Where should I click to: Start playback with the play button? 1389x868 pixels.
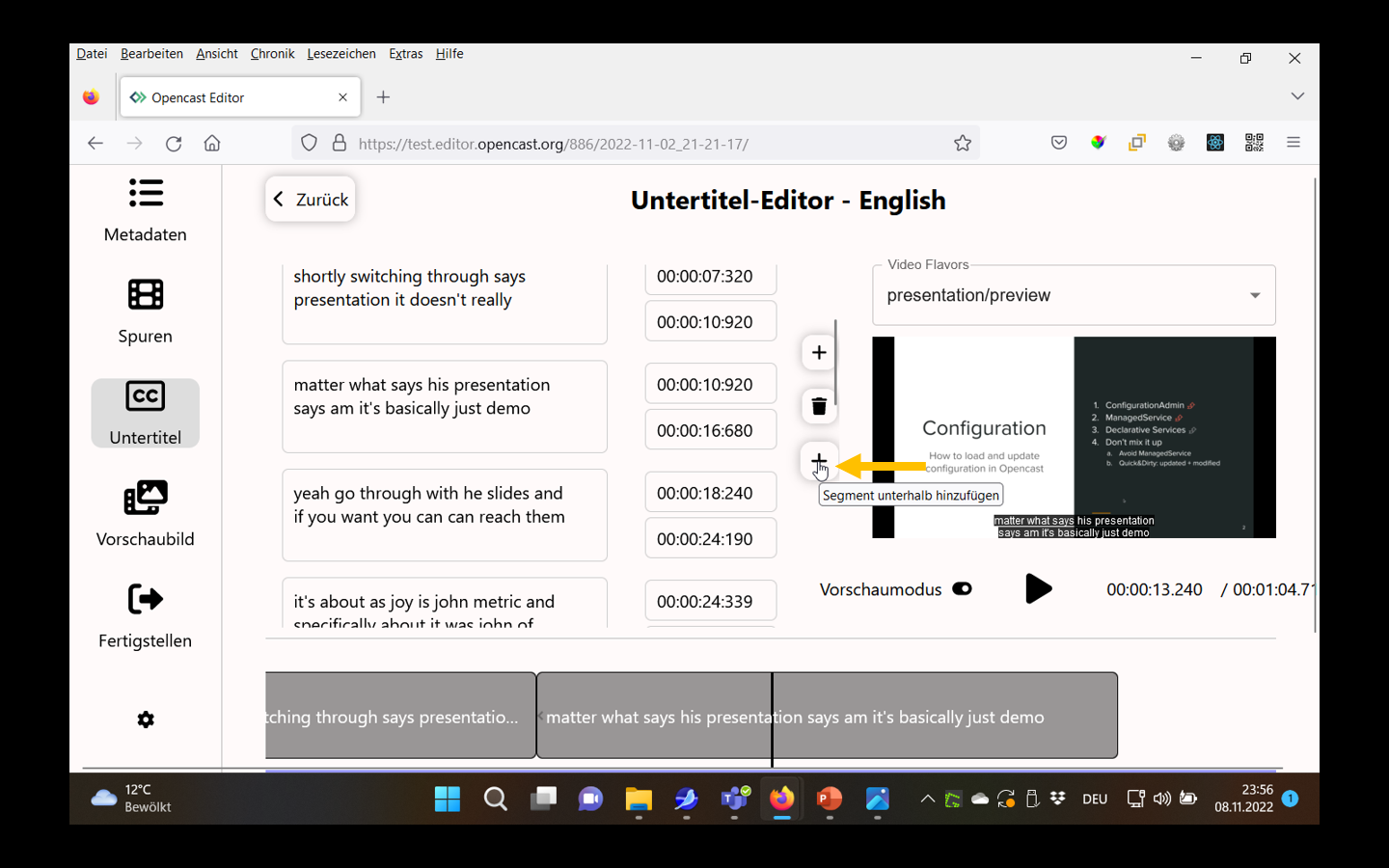(1038, 588)
